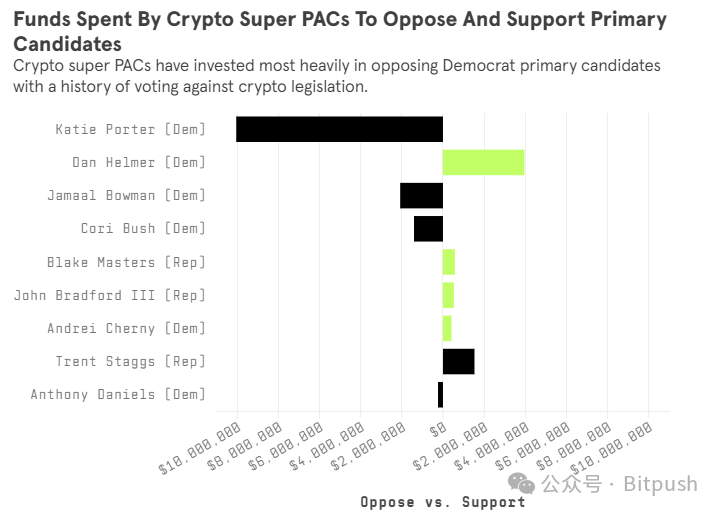Click the "$0" axis tick label
This screenshot has width=721, height=513.
[x=437, y=431]
